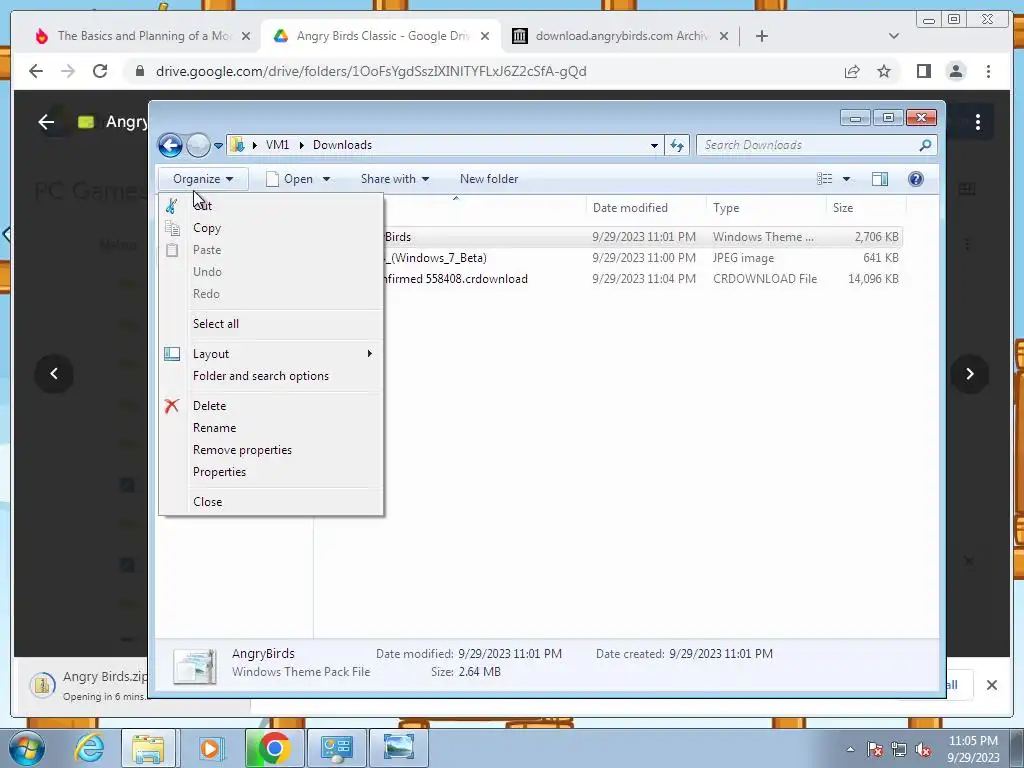Open Folder and search options
This screenshot has width=1024, height=768.
tap(271, 376)
